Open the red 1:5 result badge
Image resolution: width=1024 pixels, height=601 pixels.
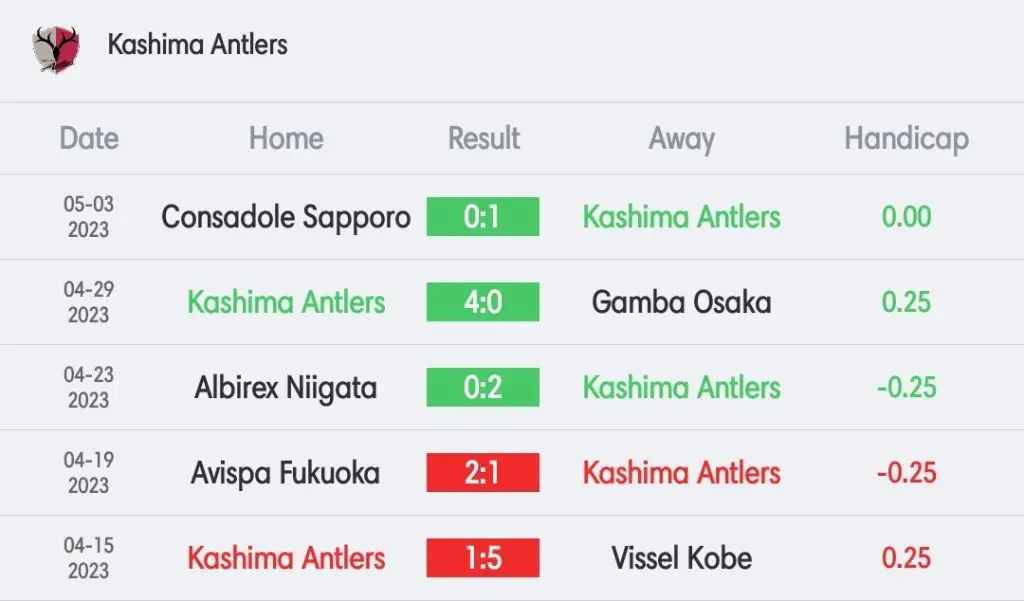click(x=483, y=558)
